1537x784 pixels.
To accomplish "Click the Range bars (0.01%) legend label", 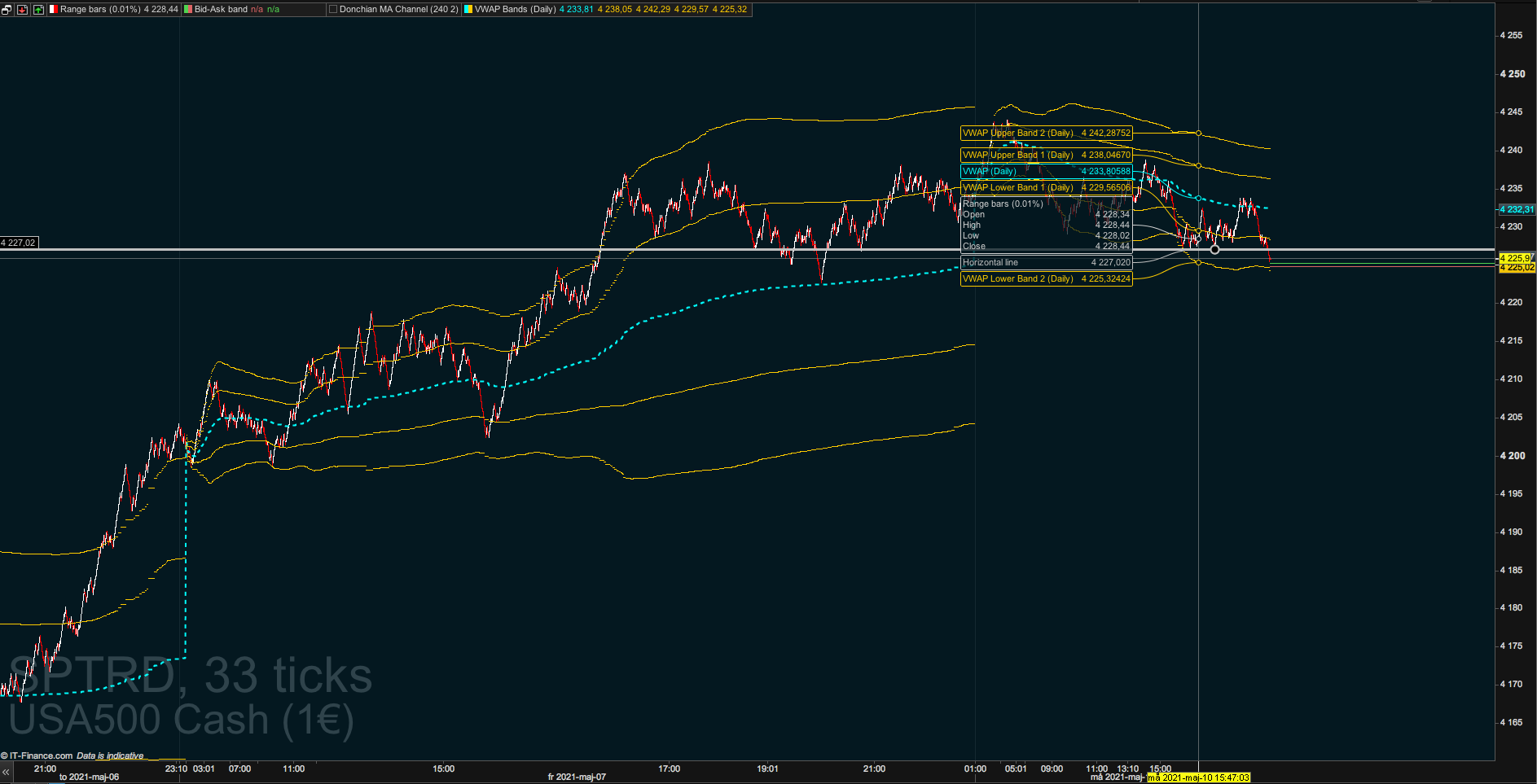I will coord(100,10).
